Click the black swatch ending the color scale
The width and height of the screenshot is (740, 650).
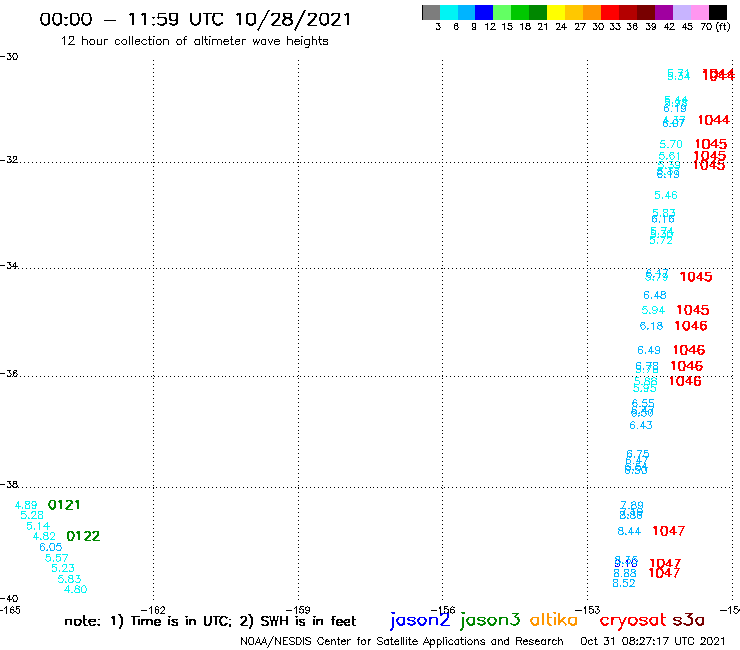[x=717, y=12]
